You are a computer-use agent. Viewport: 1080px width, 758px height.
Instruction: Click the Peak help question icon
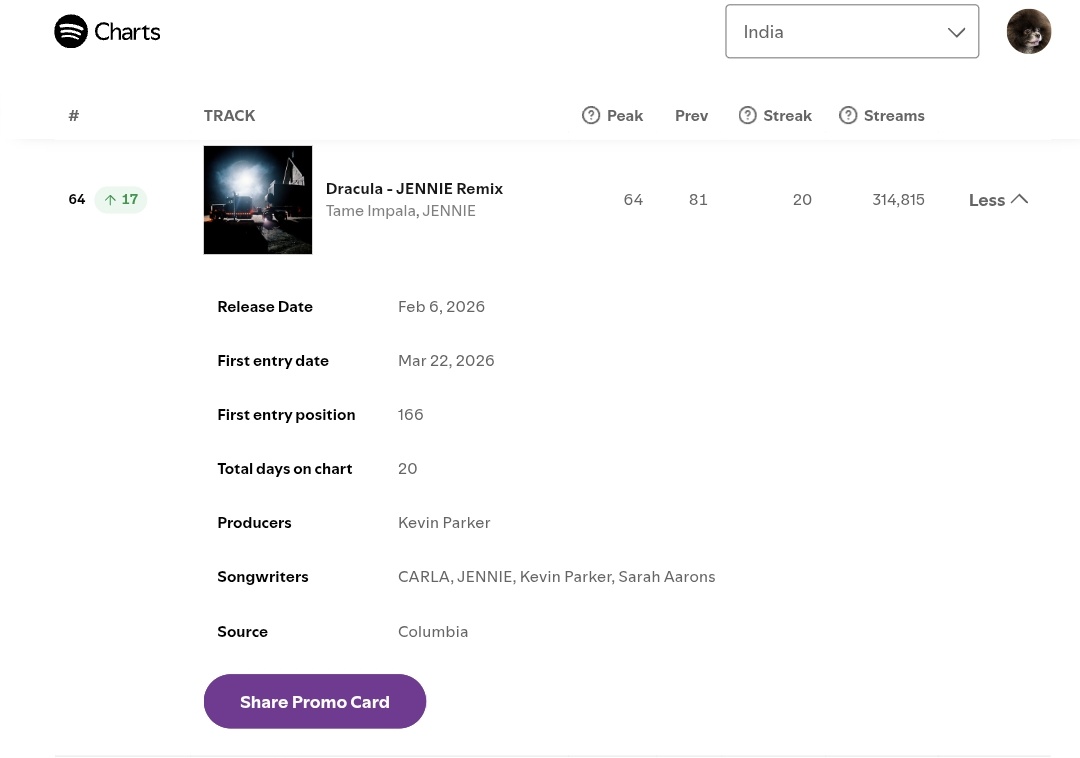click(591, 115)
